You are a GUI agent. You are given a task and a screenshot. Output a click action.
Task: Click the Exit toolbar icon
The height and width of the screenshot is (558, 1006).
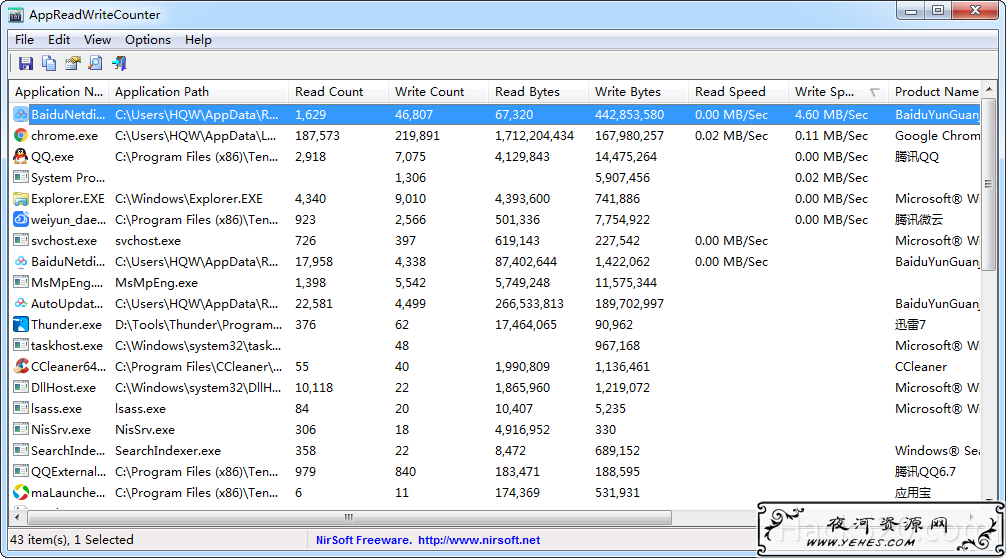[119, 63]
